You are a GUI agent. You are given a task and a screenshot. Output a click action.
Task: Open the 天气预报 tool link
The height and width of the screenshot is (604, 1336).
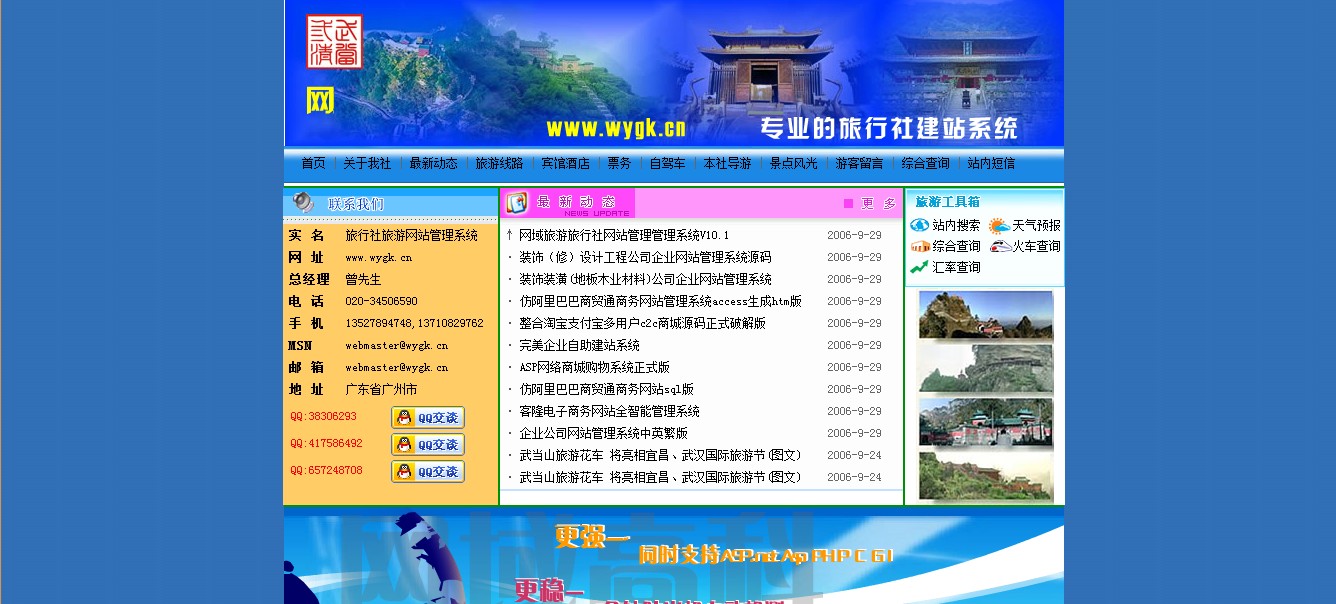1036,226
